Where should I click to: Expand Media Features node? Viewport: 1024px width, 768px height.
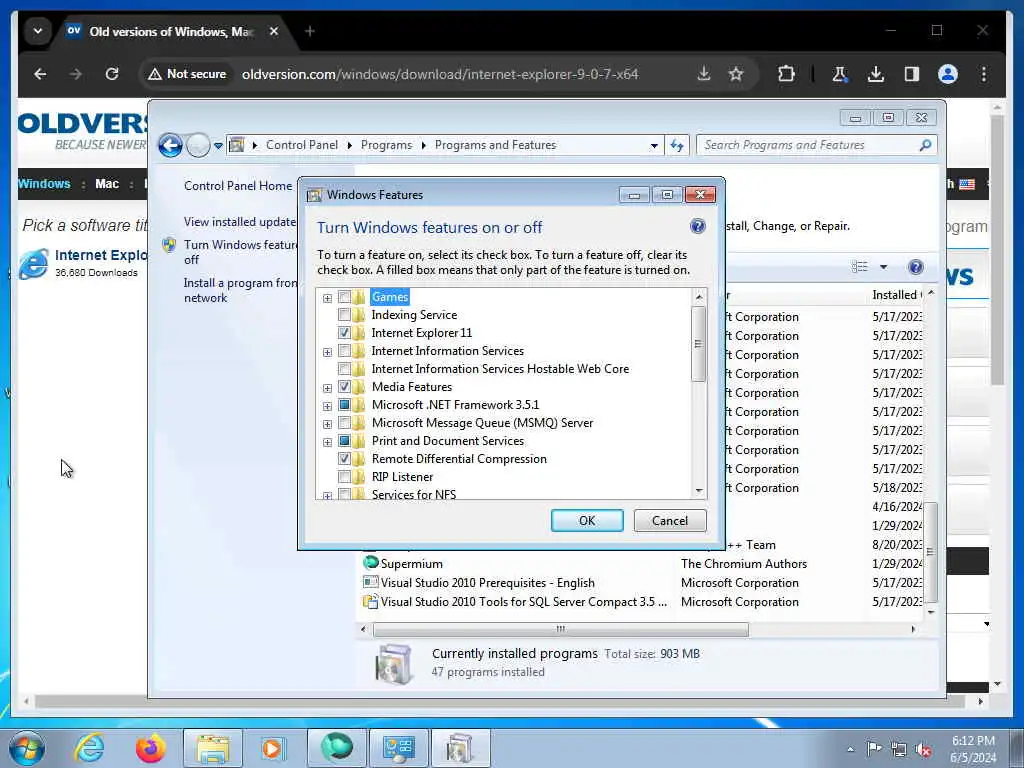(x=327, y=388)
